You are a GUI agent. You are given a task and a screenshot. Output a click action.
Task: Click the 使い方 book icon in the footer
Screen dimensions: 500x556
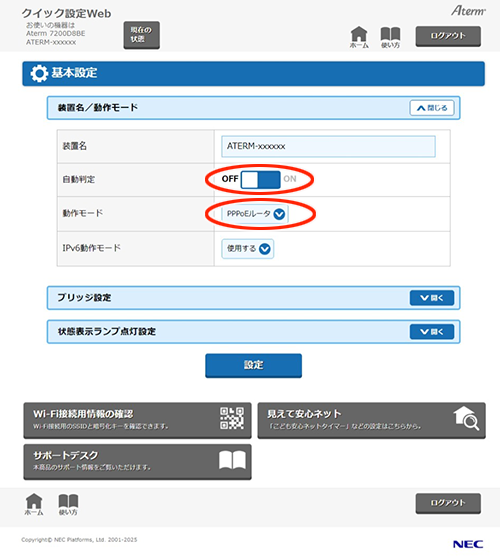coord(68,504)
